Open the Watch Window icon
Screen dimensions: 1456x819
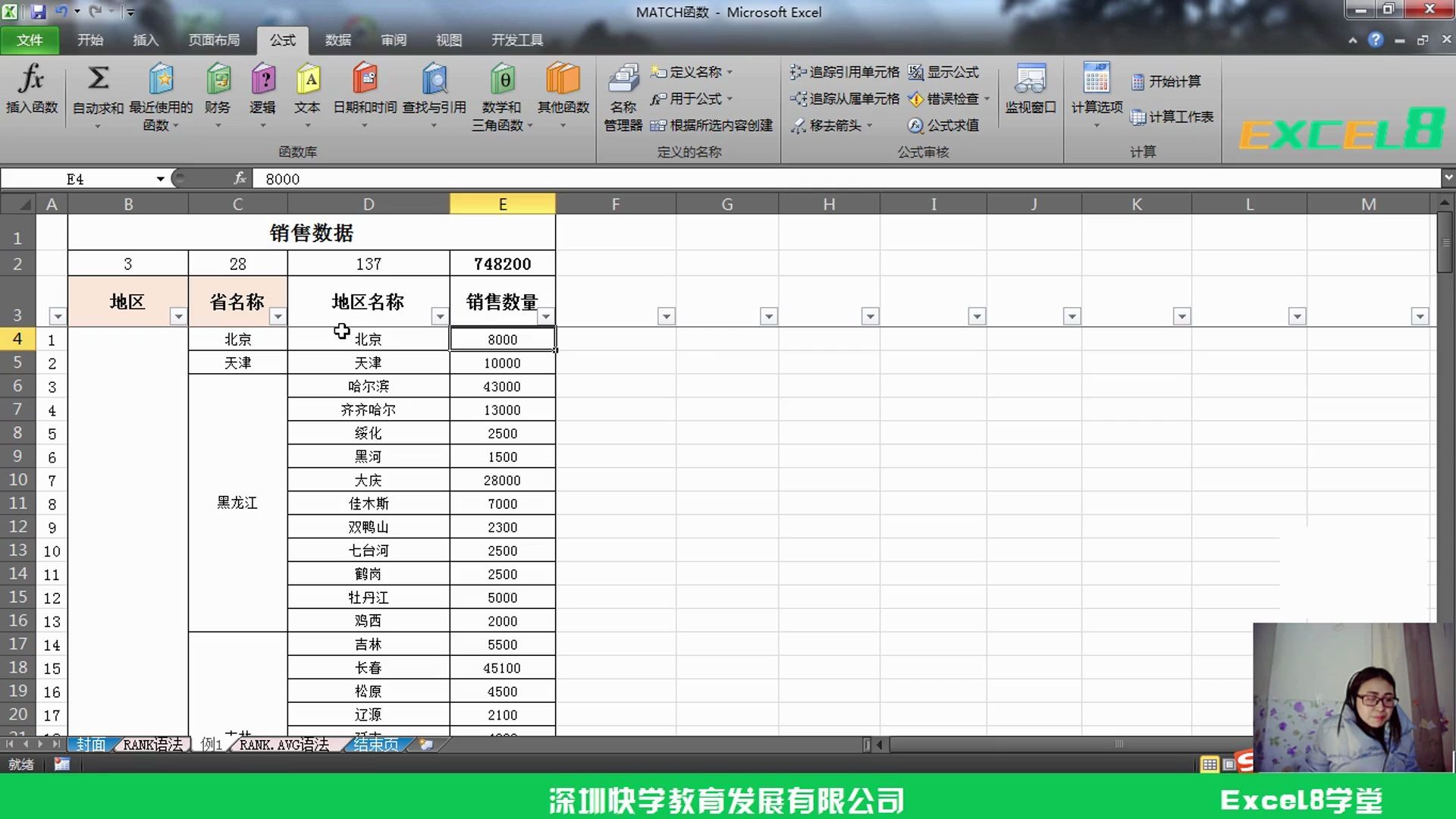[1030, 79]
